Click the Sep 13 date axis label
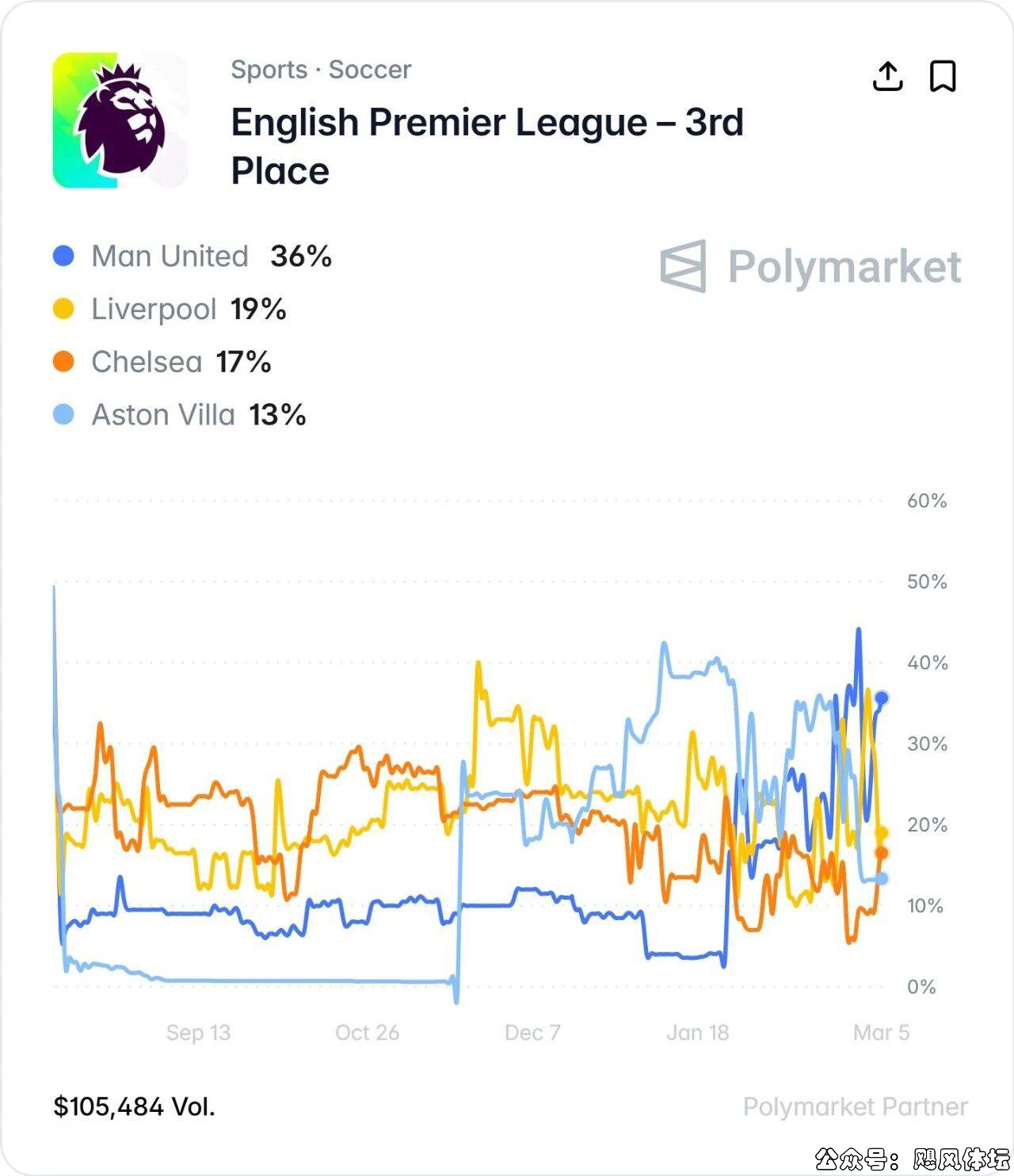1014x1176 pixels. click(x=198, y=1033)
